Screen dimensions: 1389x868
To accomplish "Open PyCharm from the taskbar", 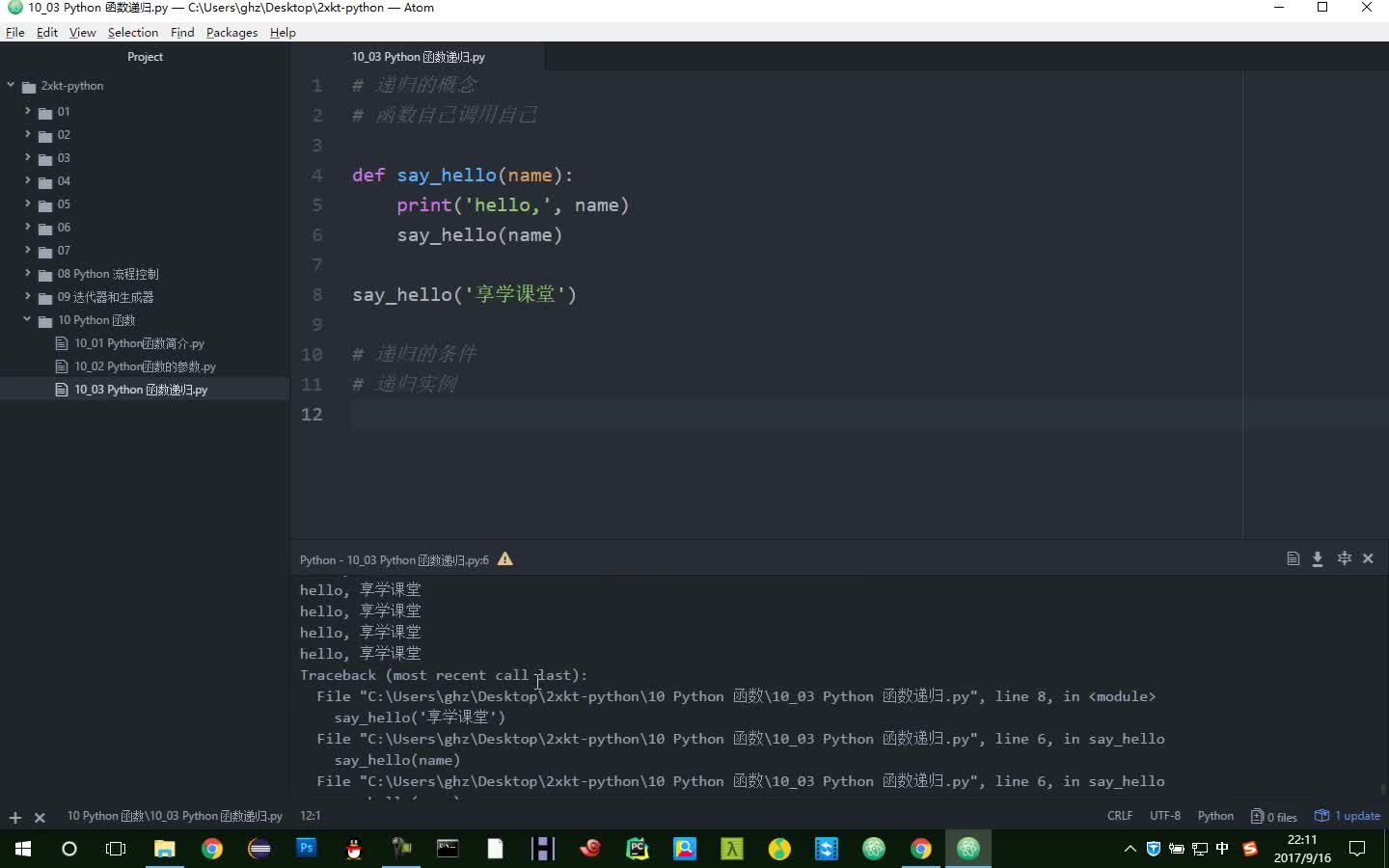I will pyautogui.click(x=638, y=850).
